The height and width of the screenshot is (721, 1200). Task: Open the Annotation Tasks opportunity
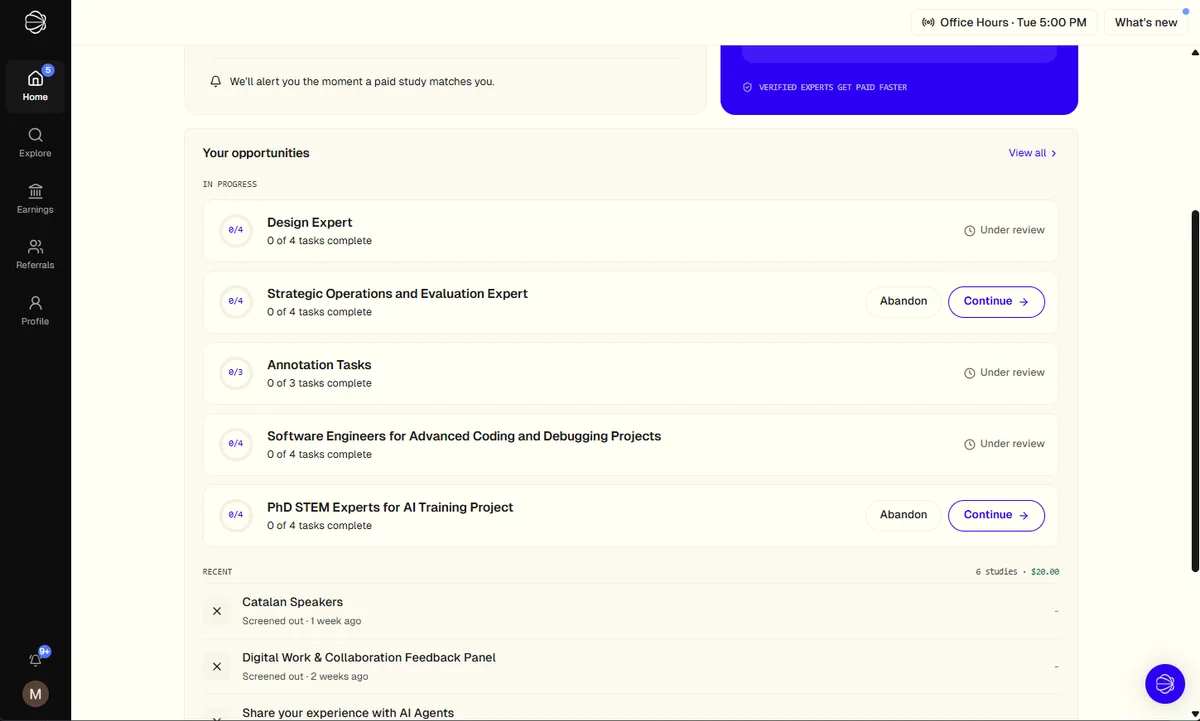(631, 373)
